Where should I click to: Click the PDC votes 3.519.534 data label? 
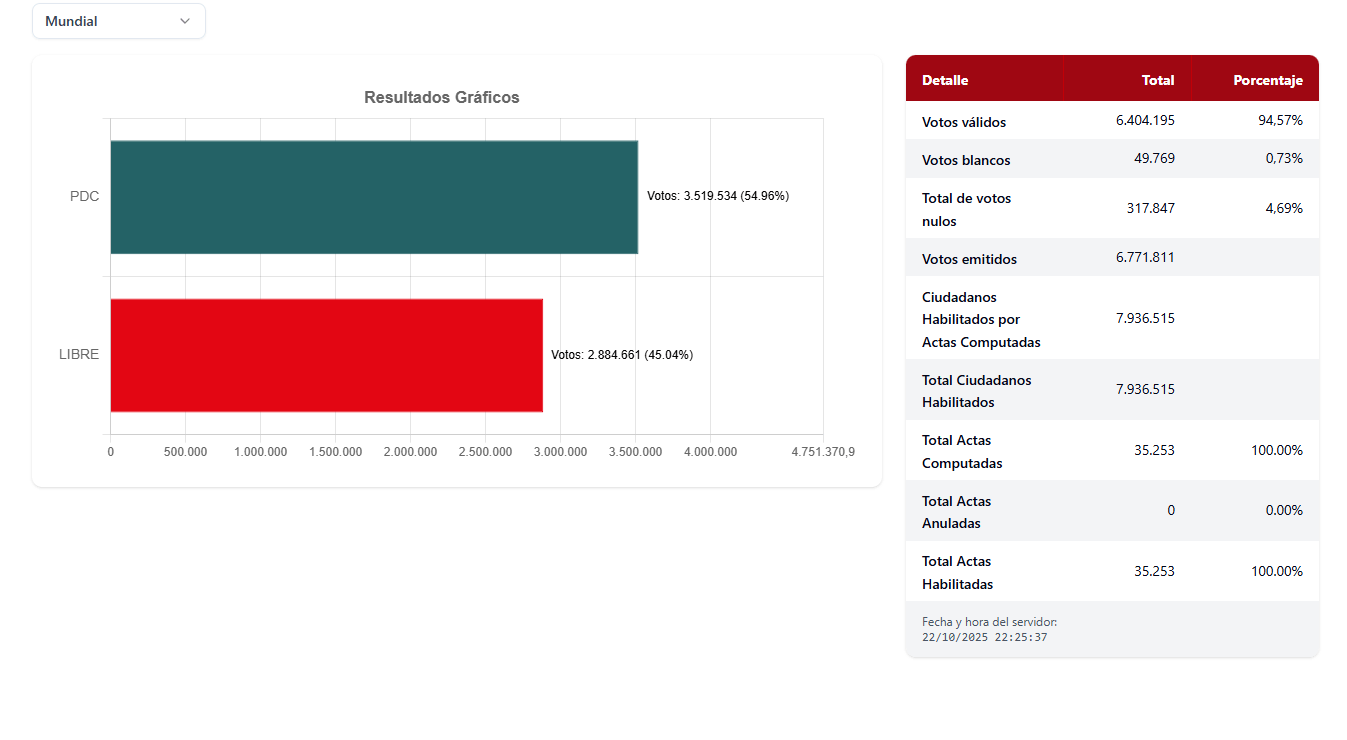click(717, 196)
